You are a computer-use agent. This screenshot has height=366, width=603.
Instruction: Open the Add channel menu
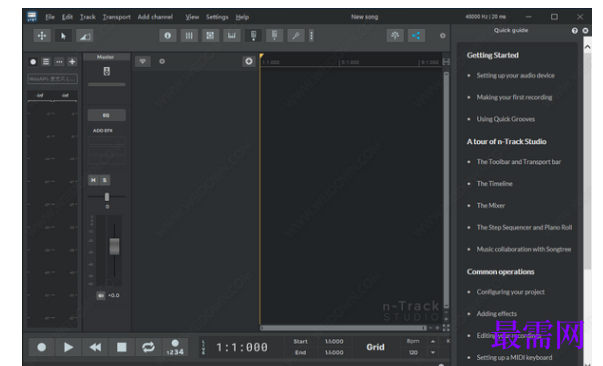pos(155,17)
